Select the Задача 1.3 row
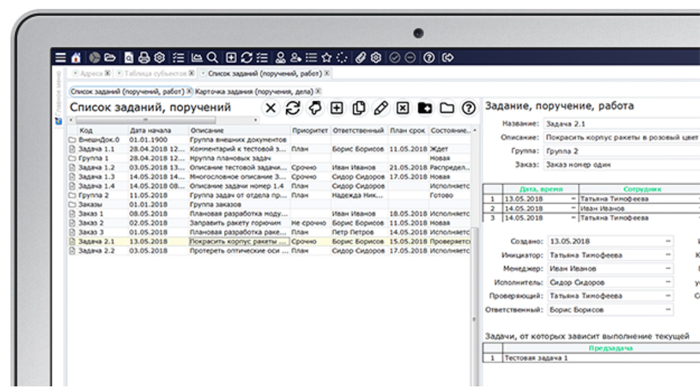The image size is (700, 387). click(x=269, y=177)
